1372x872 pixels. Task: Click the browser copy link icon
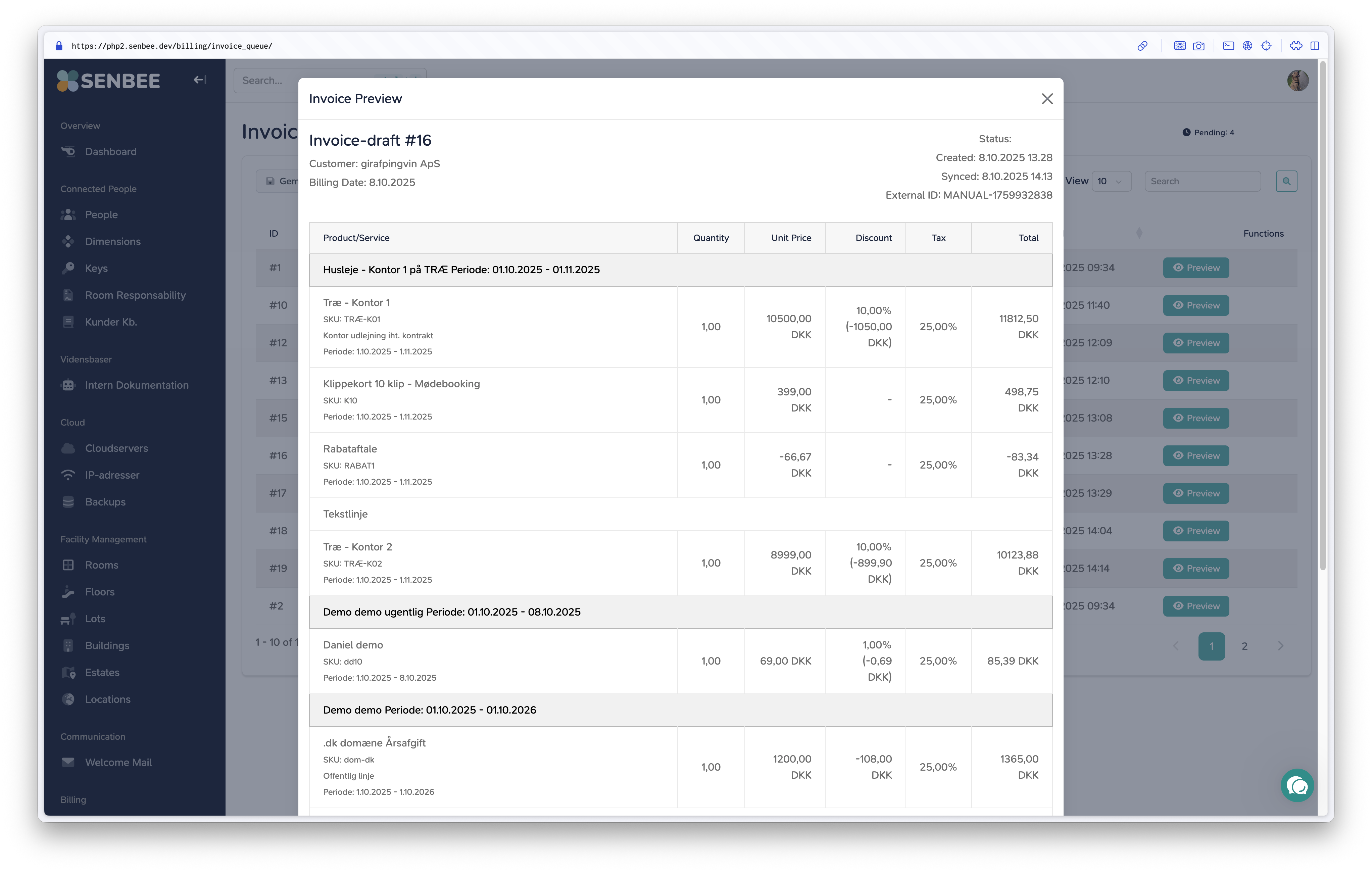click(1142, 46)
